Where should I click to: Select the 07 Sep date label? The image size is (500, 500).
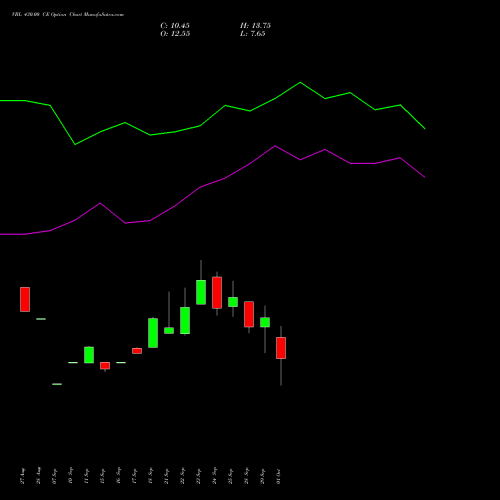click(x=55, y=476)
